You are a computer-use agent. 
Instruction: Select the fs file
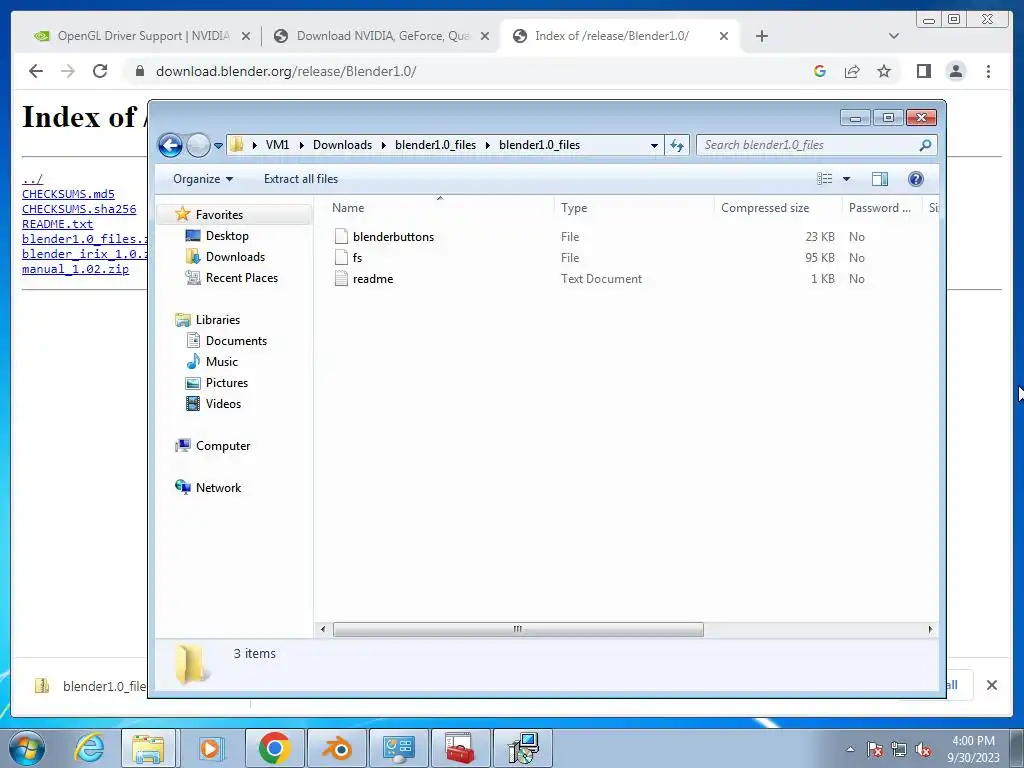point(357,258)
